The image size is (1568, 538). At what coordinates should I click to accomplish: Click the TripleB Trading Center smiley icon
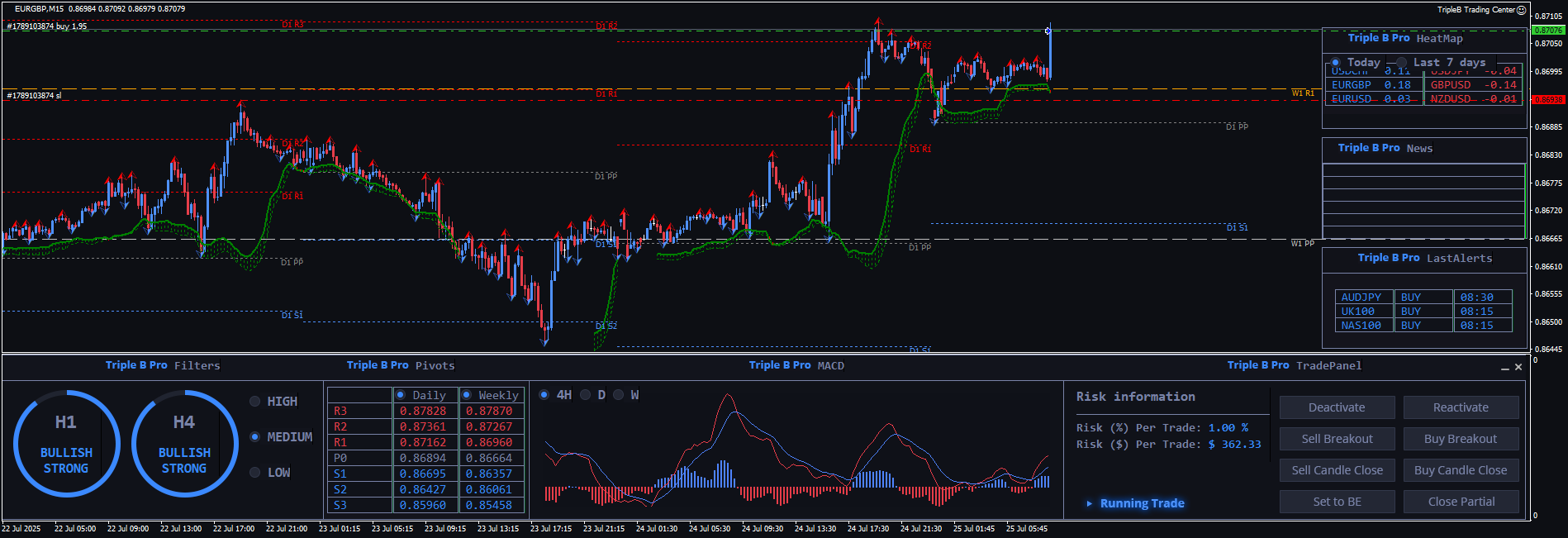click(x=1522, y=10)
